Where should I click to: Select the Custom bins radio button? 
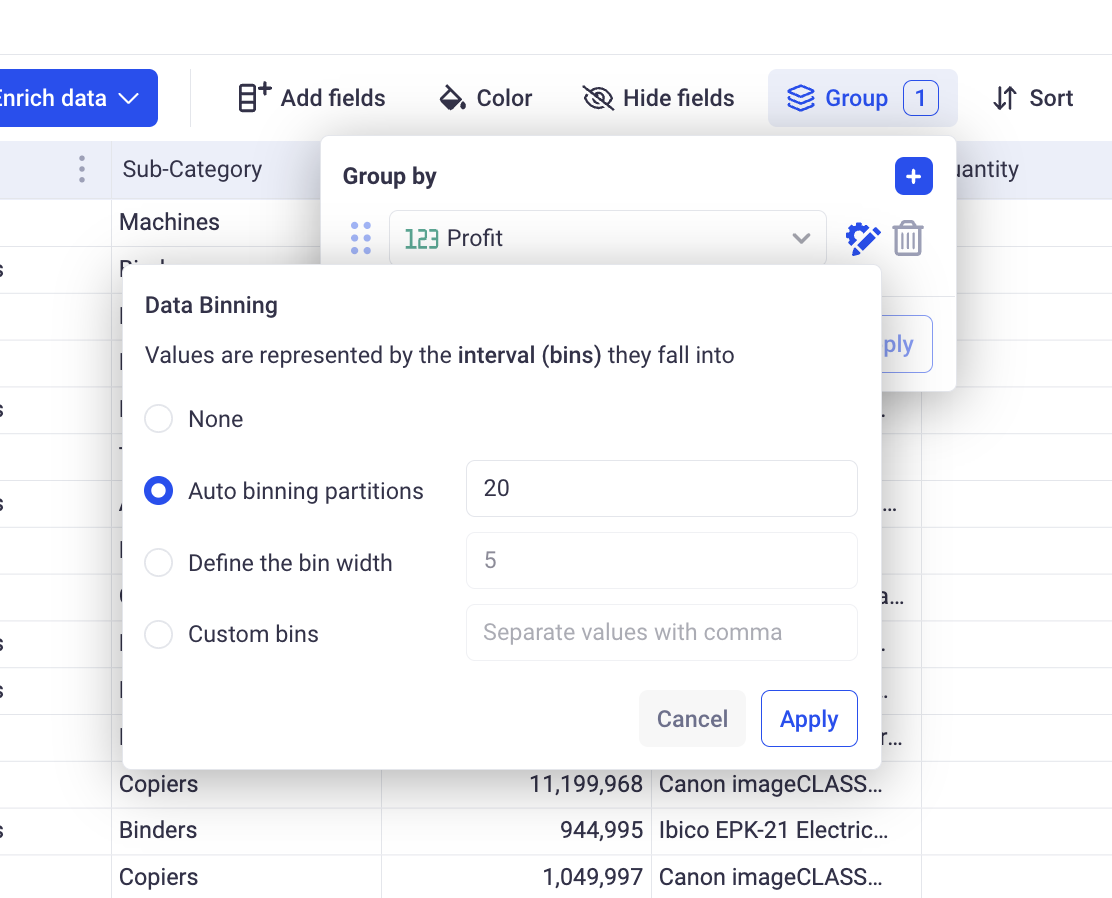pyautogui.click(x=159, y=634)
